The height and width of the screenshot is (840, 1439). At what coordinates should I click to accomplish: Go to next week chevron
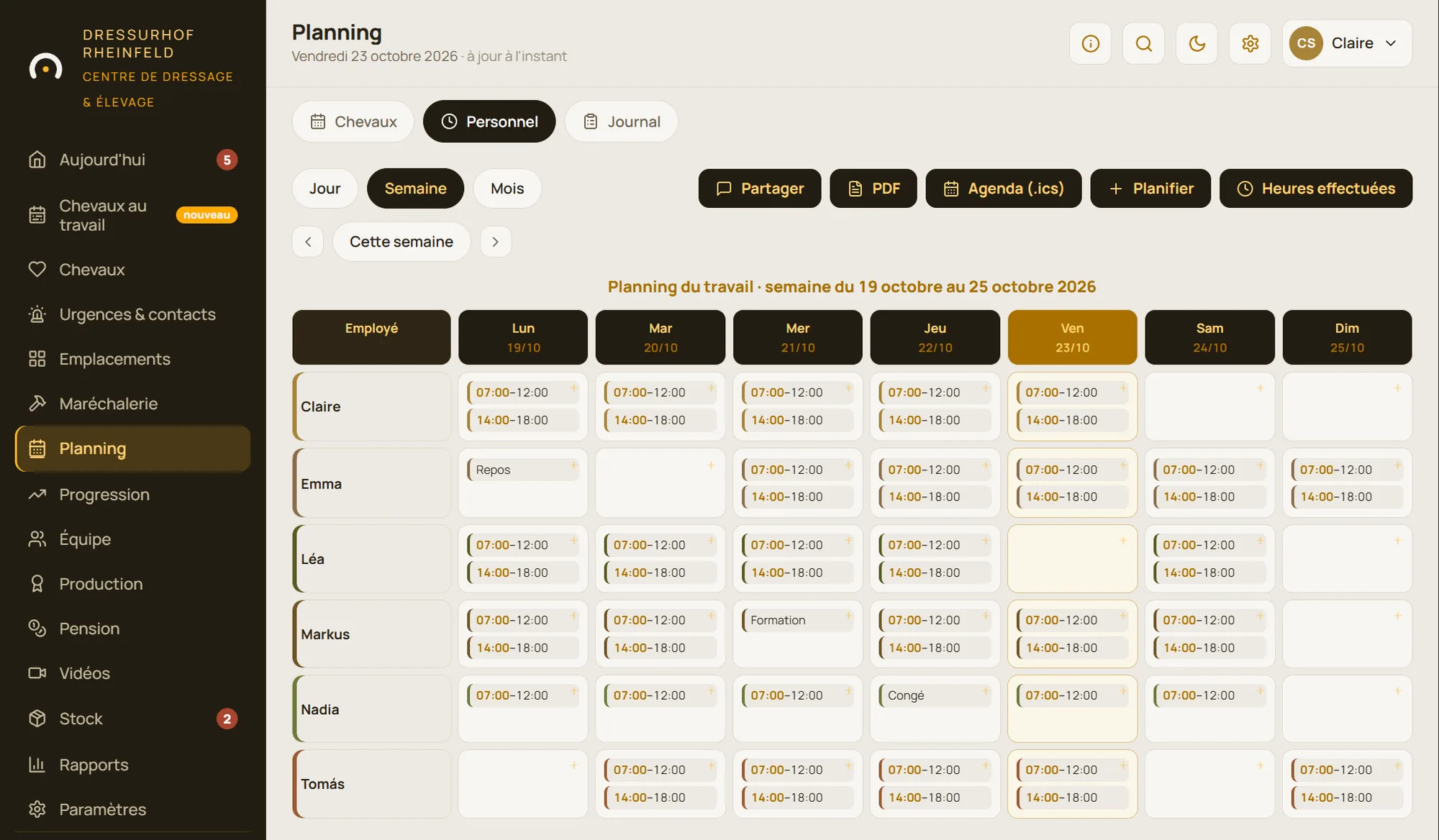pyautogui.click(x=495, y=242)
